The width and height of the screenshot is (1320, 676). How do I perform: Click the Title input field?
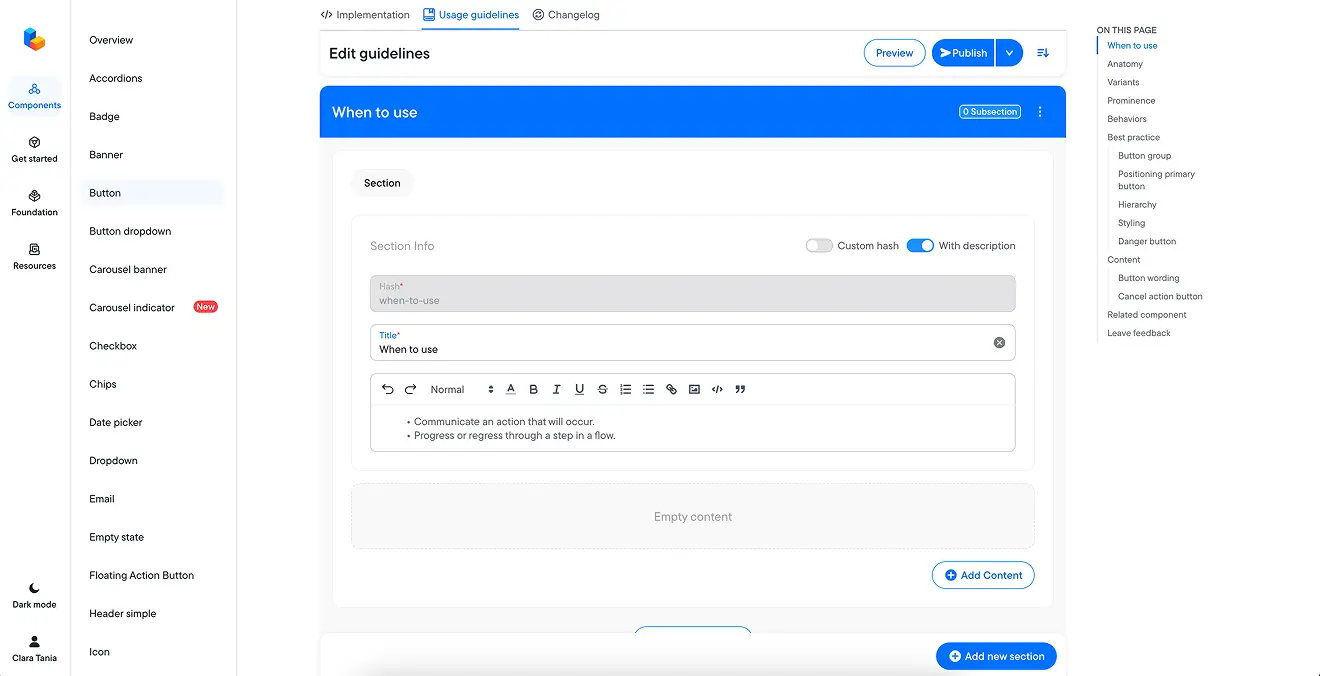pyautogui.click(x=692, y=342)
